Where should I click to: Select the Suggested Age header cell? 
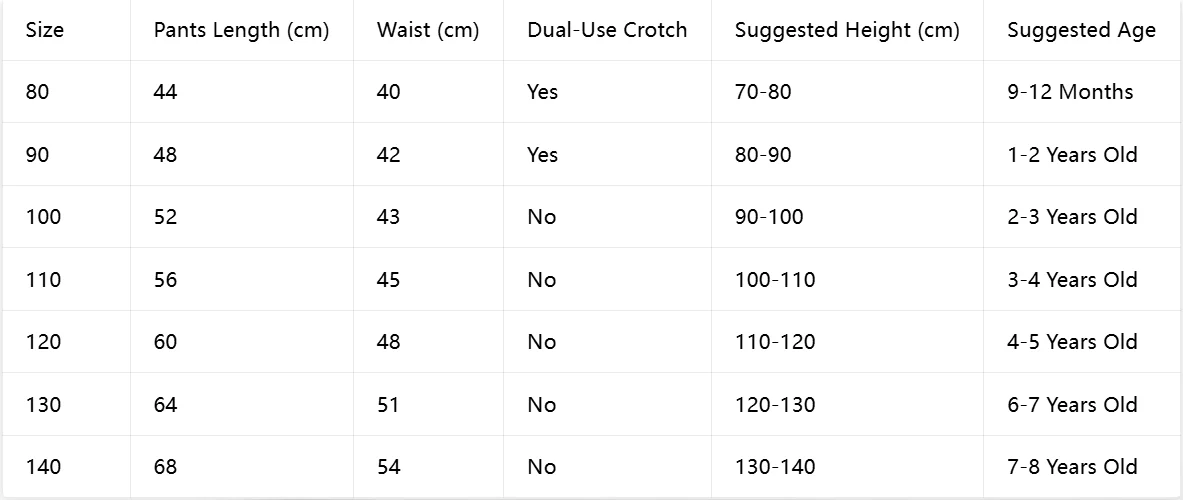click(x=1081, y=30)
